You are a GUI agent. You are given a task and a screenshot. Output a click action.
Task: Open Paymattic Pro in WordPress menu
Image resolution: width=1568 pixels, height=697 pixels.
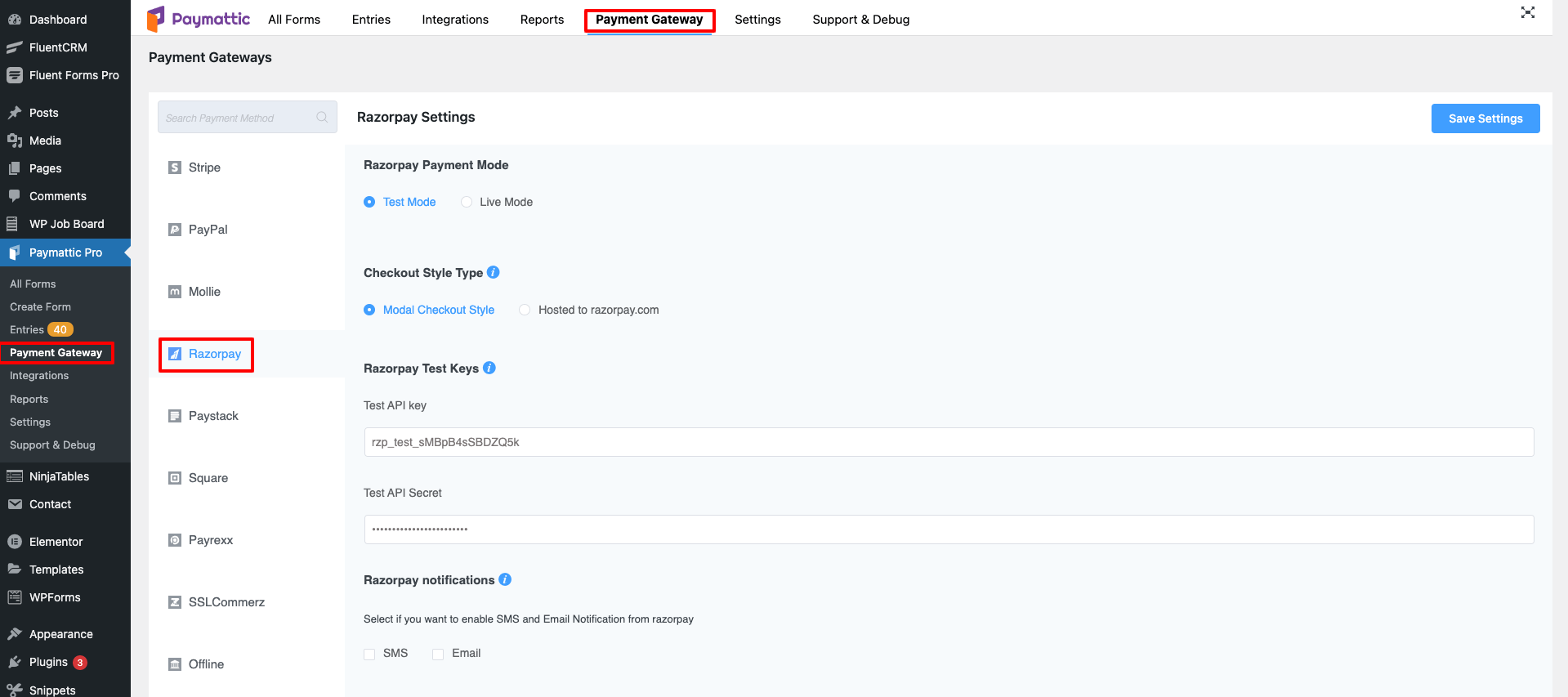click(65, 252)
